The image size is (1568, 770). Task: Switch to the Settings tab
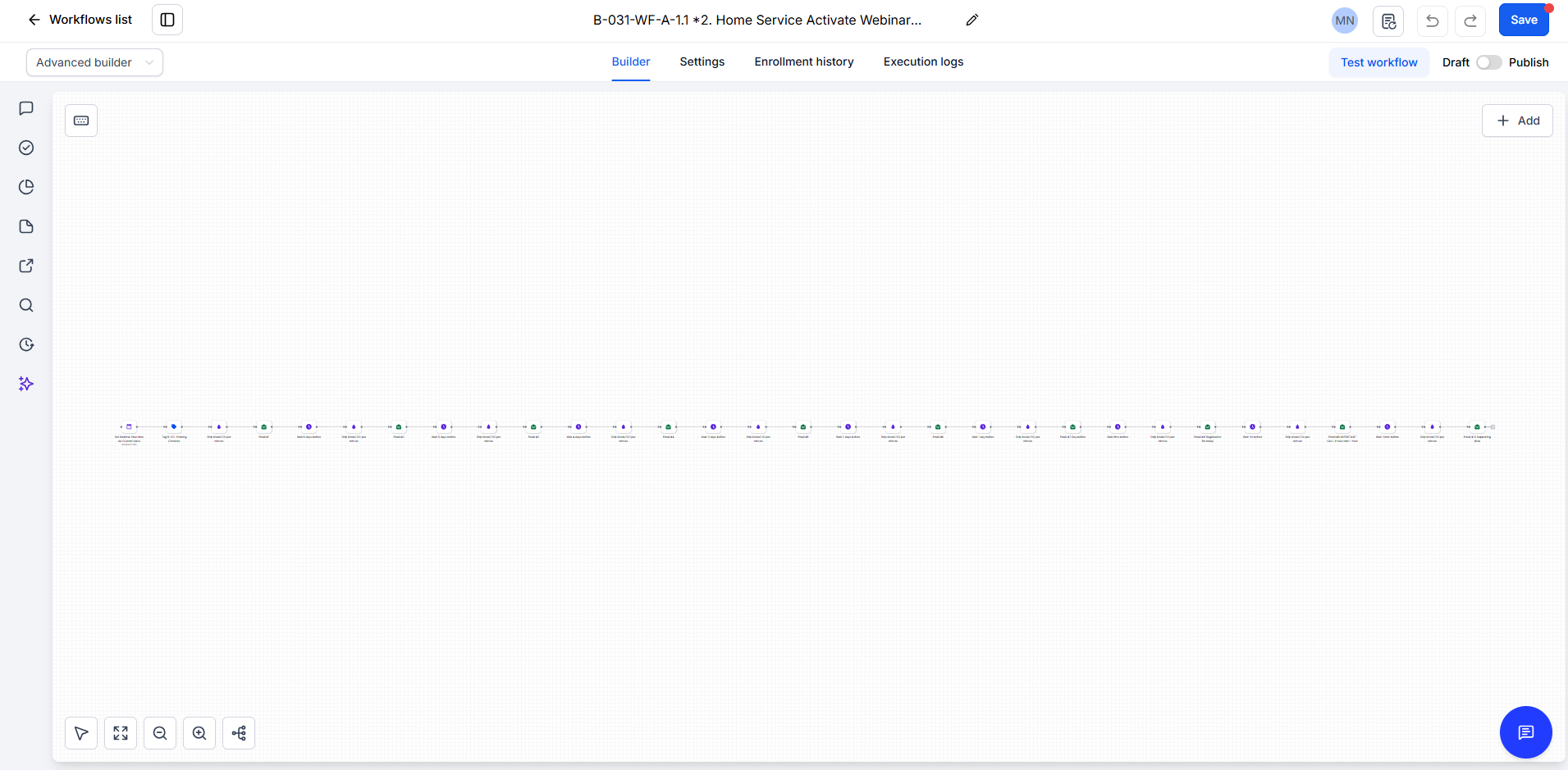point(702,62)
